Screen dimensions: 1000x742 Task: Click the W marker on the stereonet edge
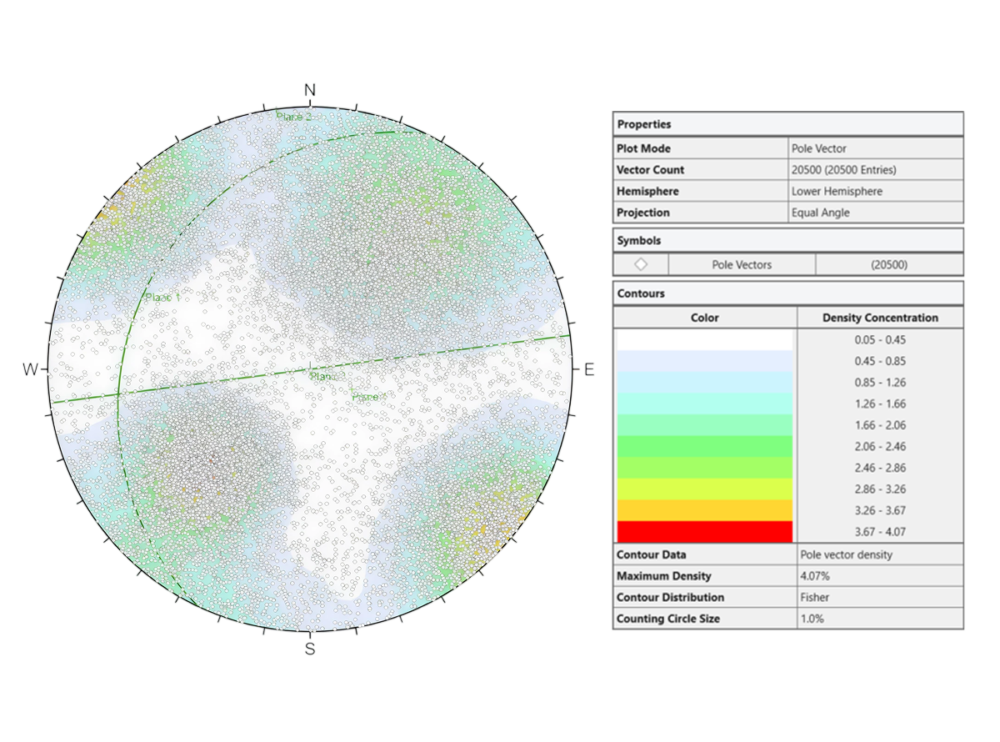(32, 371)
